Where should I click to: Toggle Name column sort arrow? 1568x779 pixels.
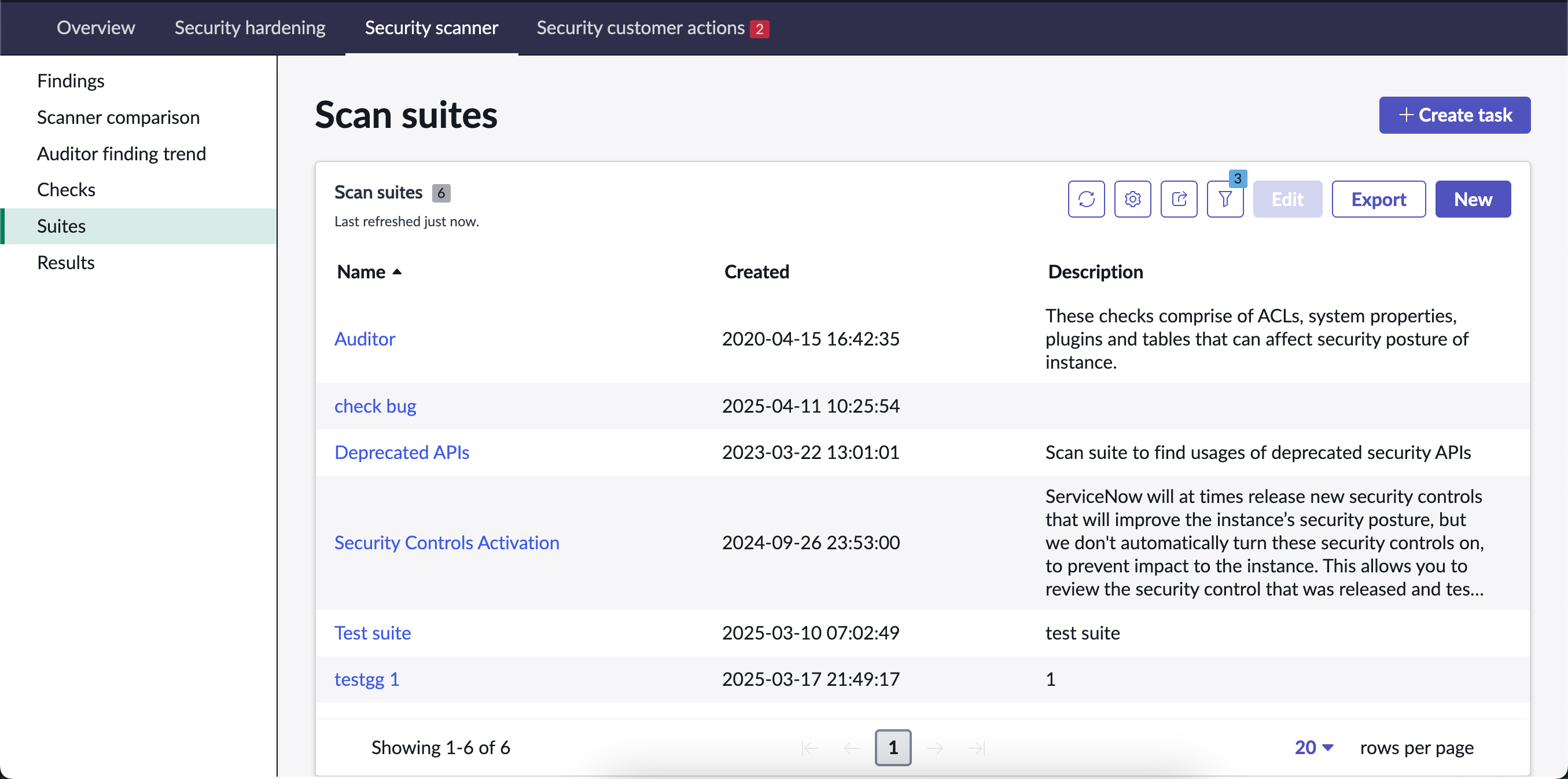click(397, 271)
